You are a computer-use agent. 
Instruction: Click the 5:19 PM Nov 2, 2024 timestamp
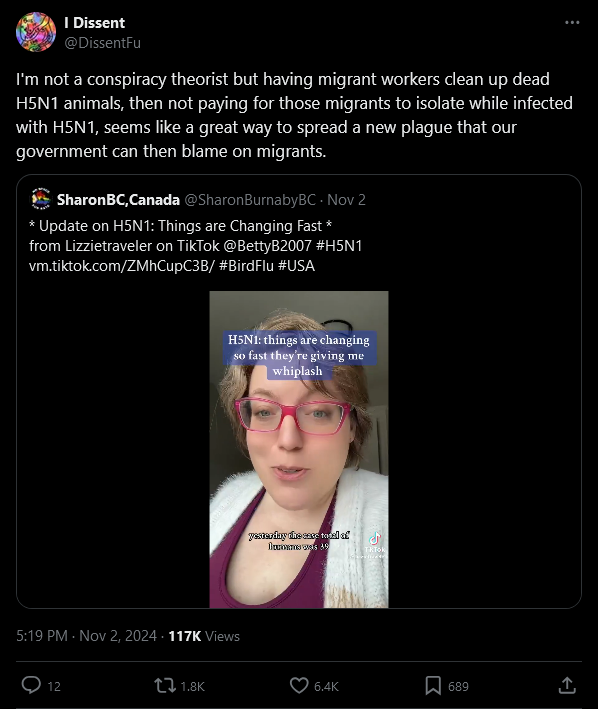[86, 636]
